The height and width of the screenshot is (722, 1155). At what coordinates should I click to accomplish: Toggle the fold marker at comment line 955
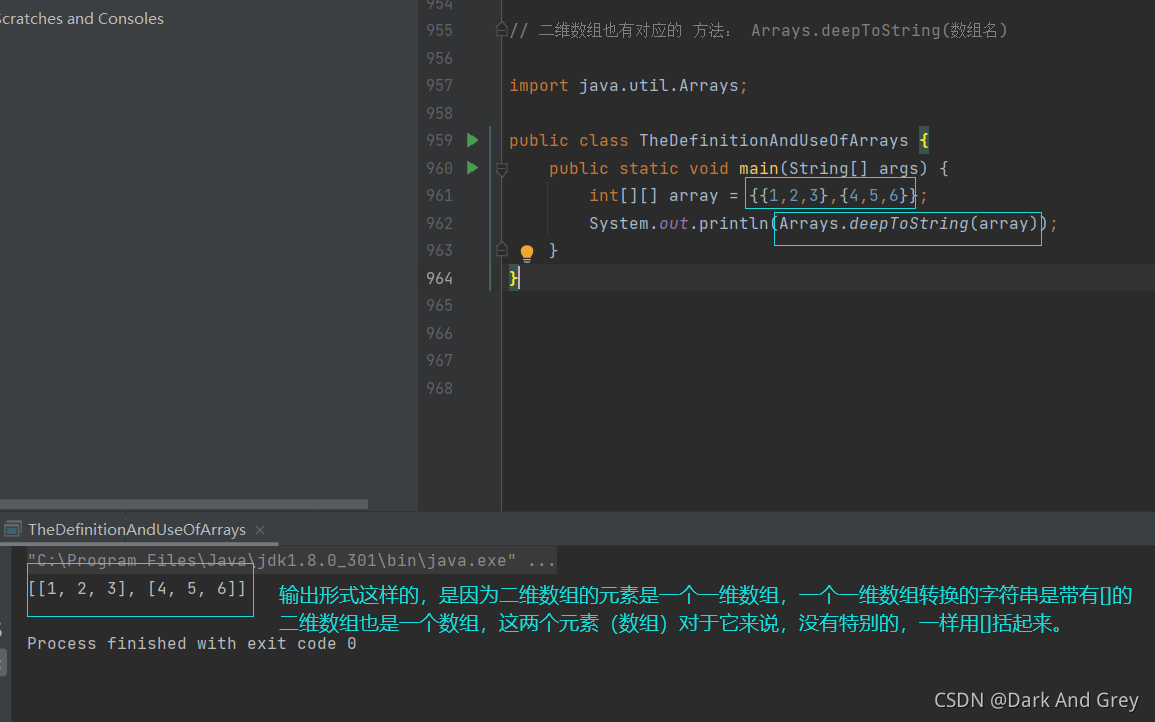point(502,30)
